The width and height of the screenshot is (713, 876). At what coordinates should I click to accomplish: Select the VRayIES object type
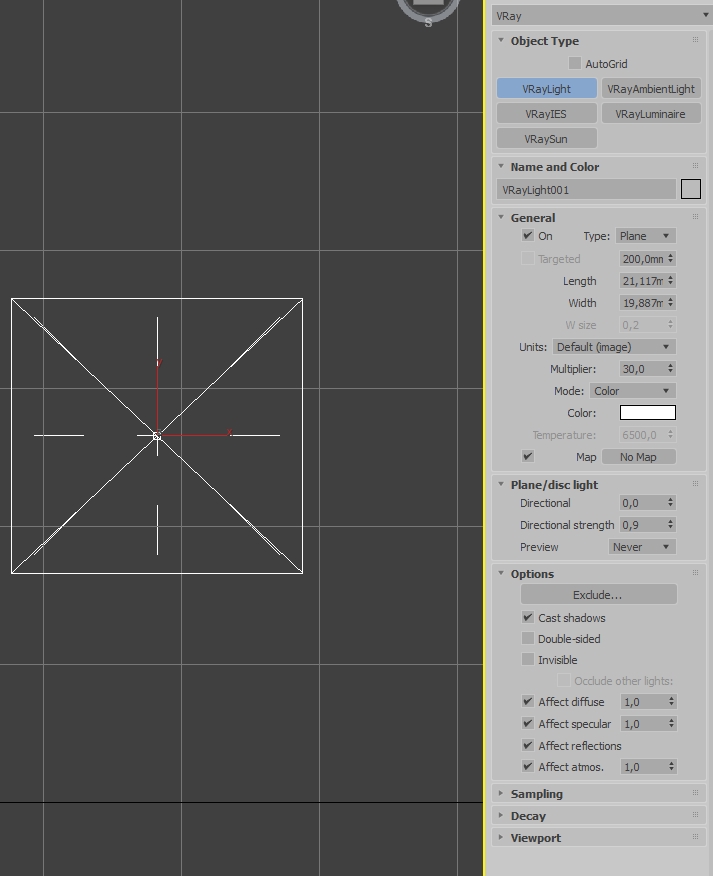[546, 114]
